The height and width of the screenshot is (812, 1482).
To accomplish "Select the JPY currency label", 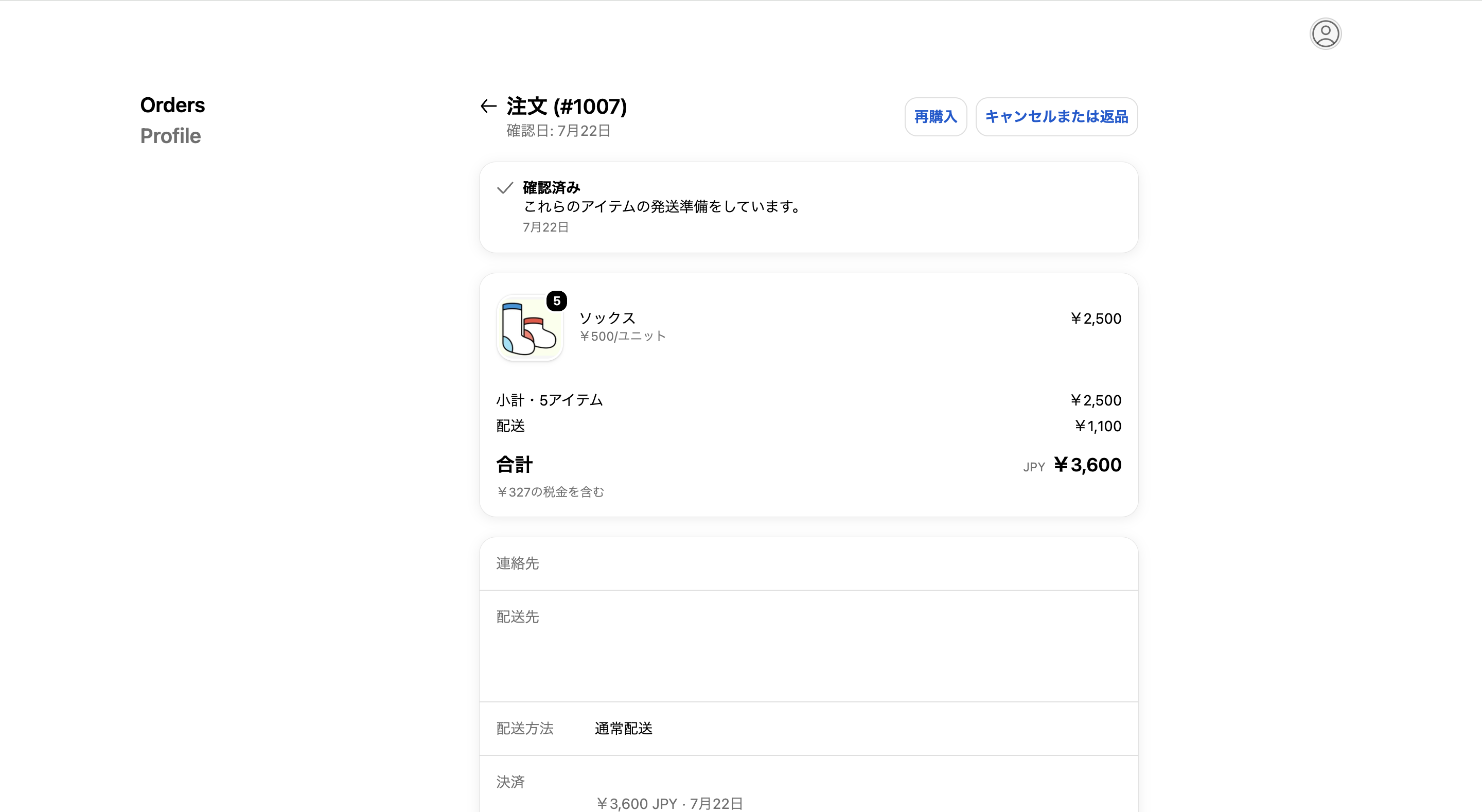I will (x=1034, y=467).
